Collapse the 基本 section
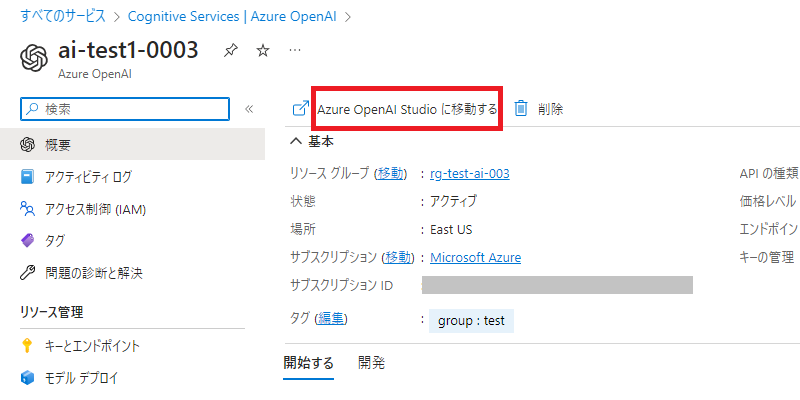 295,142
